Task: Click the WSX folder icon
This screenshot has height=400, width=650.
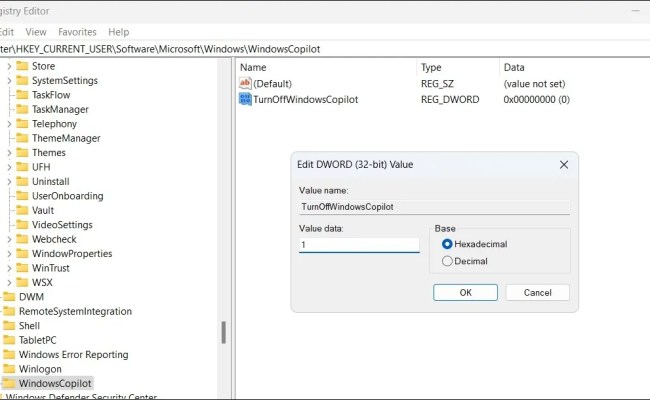Action: pyautogui.click(x=22, y=282)
